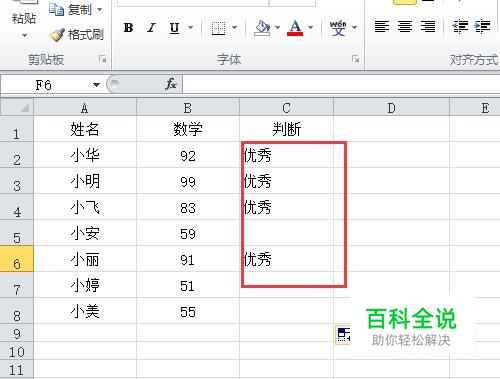Click the fx insert function button
Viewport: 500px width, 379px height.
click(x=171, y=84)
